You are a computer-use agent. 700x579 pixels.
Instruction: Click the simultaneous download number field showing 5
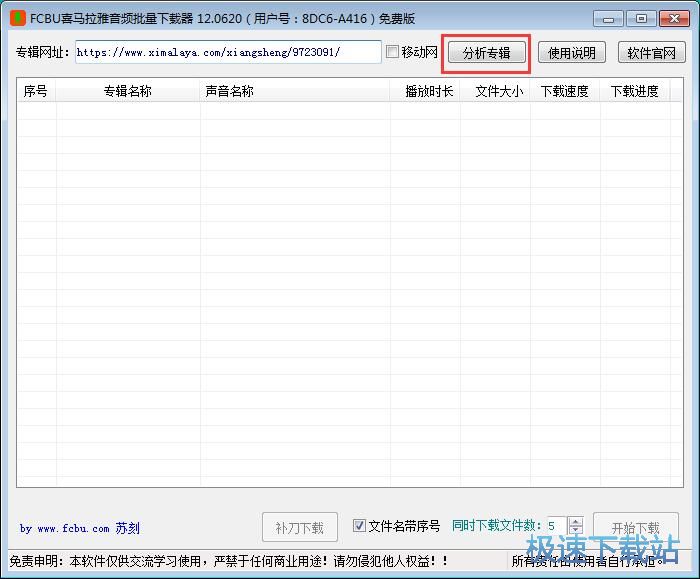click(x=557, y=525)
